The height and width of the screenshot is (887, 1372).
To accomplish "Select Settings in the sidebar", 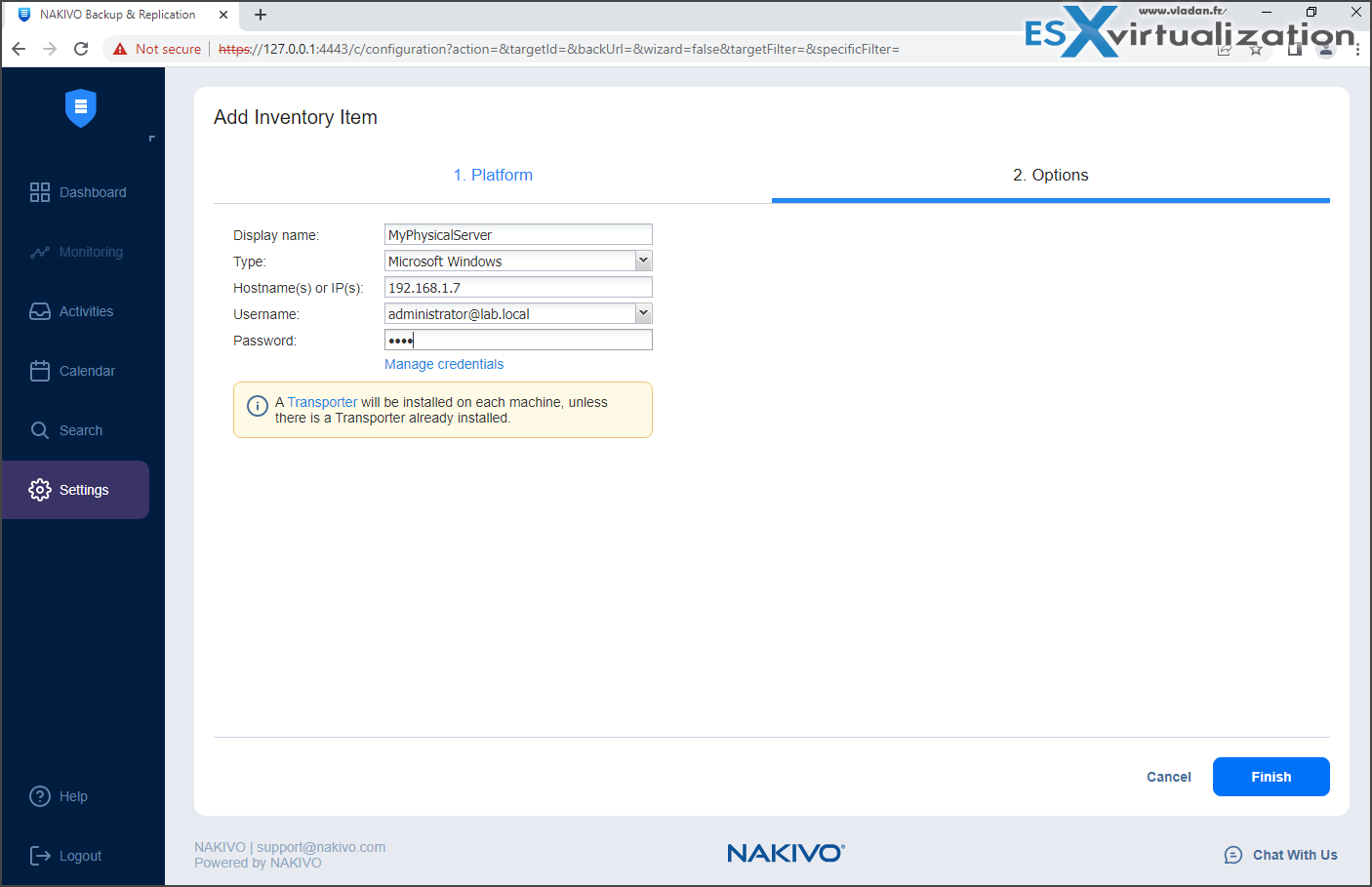I will [x=74, y=490].
